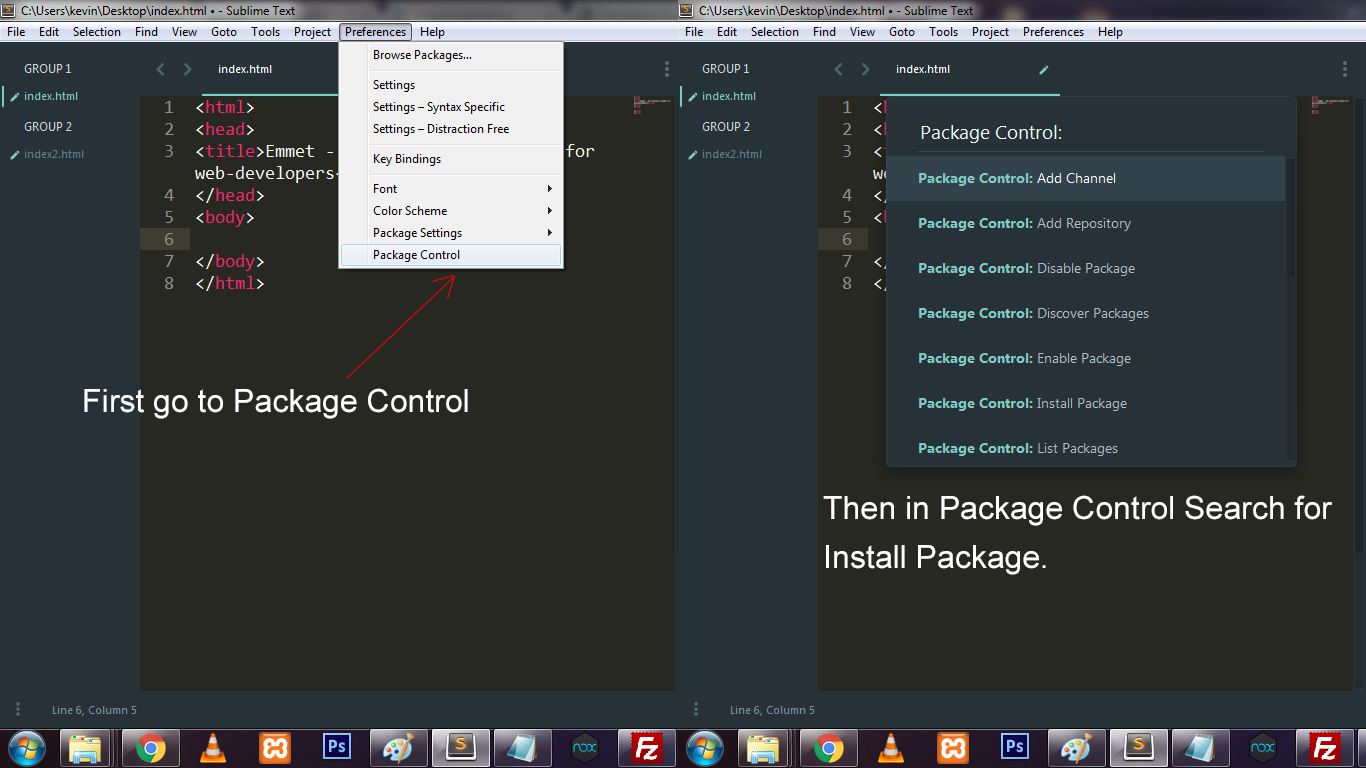Open Settings – Syntax Specific
This screenshot has width=1366, height=768.
coord(451,107)
